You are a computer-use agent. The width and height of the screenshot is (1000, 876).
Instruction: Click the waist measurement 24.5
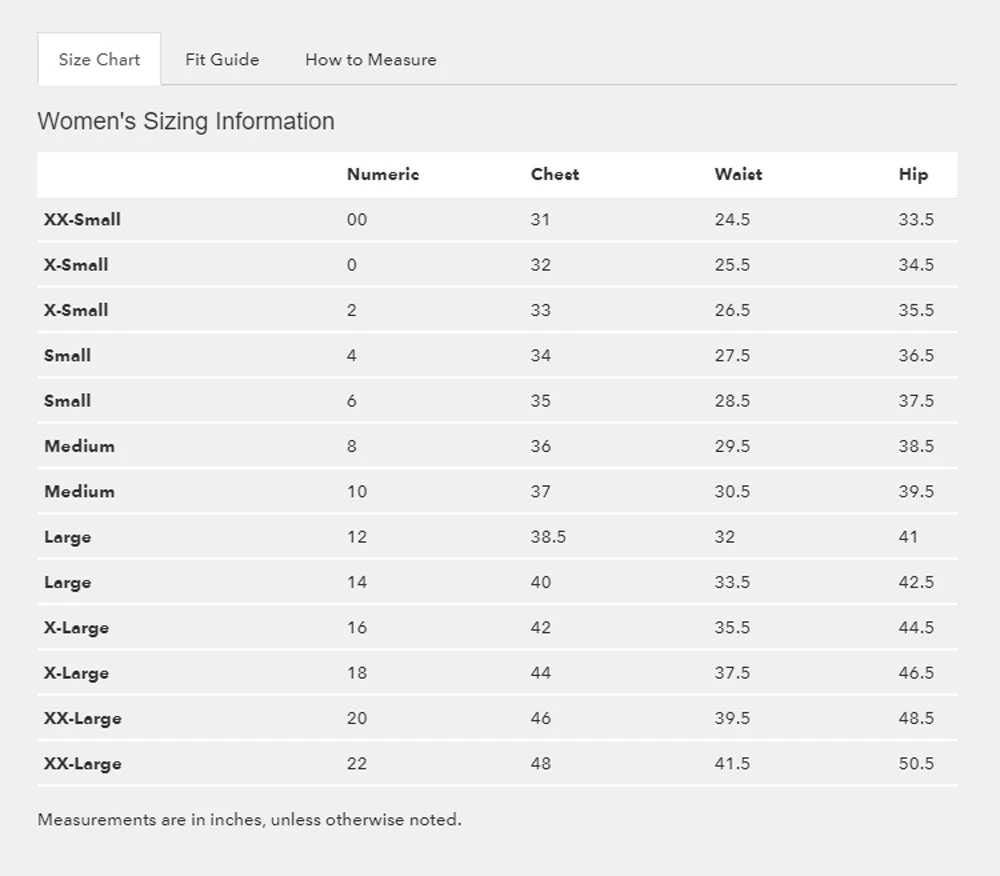pyautogui.click(x=732, y=219)
